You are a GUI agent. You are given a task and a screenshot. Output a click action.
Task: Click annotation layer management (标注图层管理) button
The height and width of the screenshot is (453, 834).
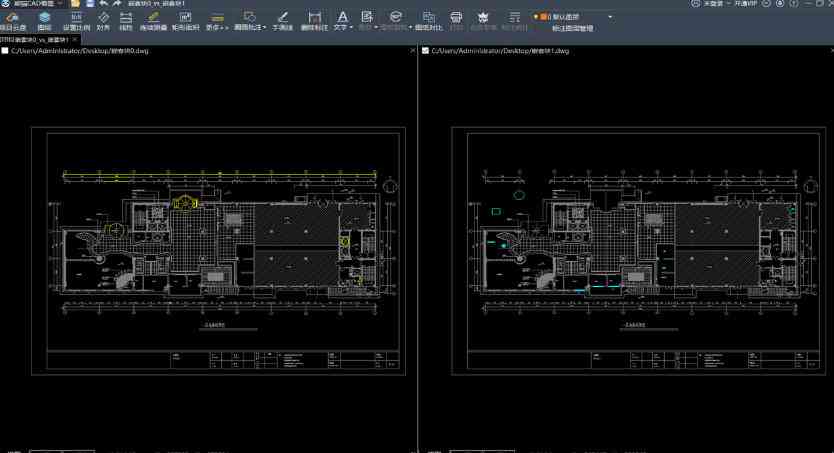click(x=572, y=28)
